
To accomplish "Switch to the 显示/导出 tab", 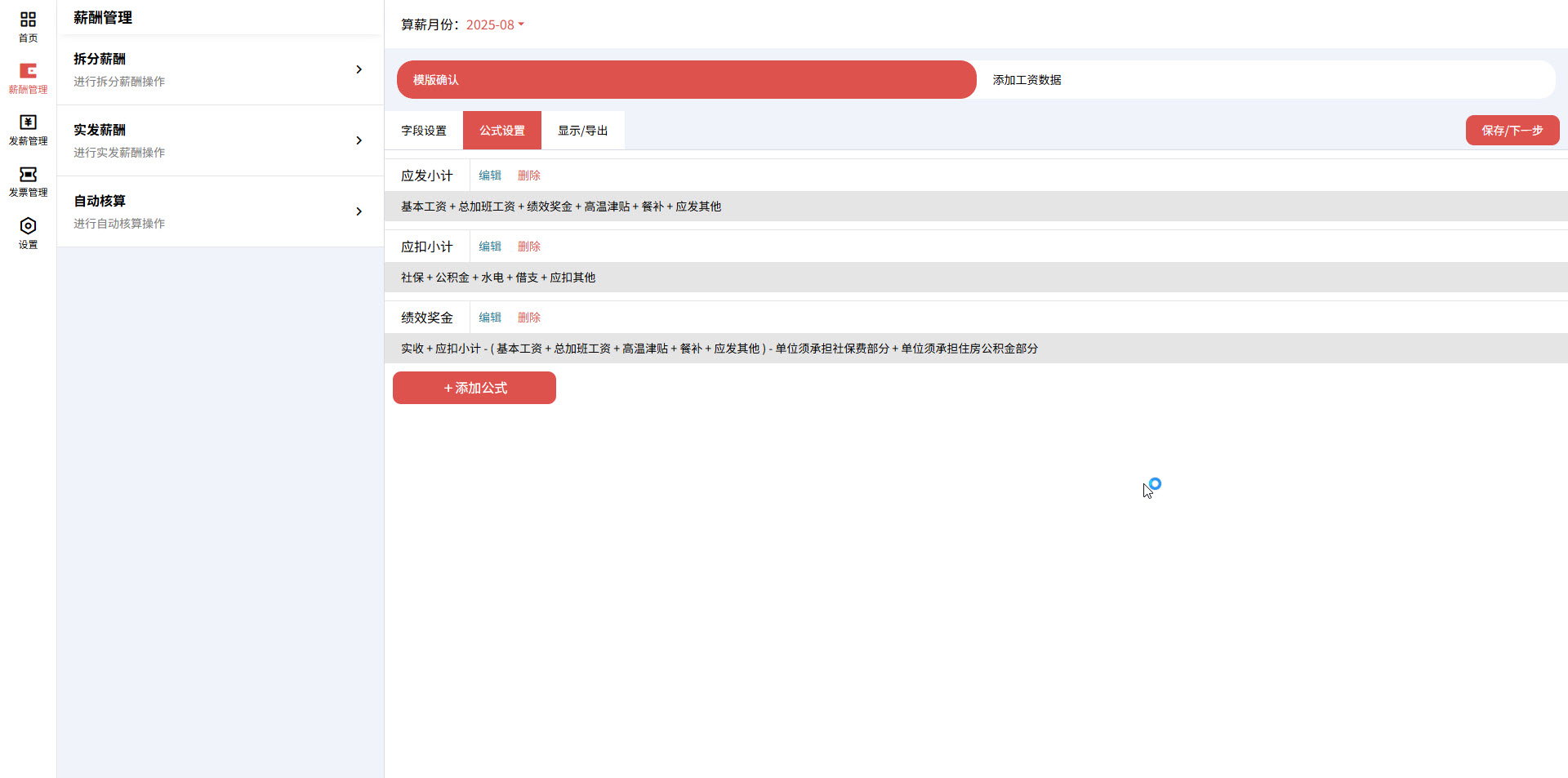I will coord(583,131).
